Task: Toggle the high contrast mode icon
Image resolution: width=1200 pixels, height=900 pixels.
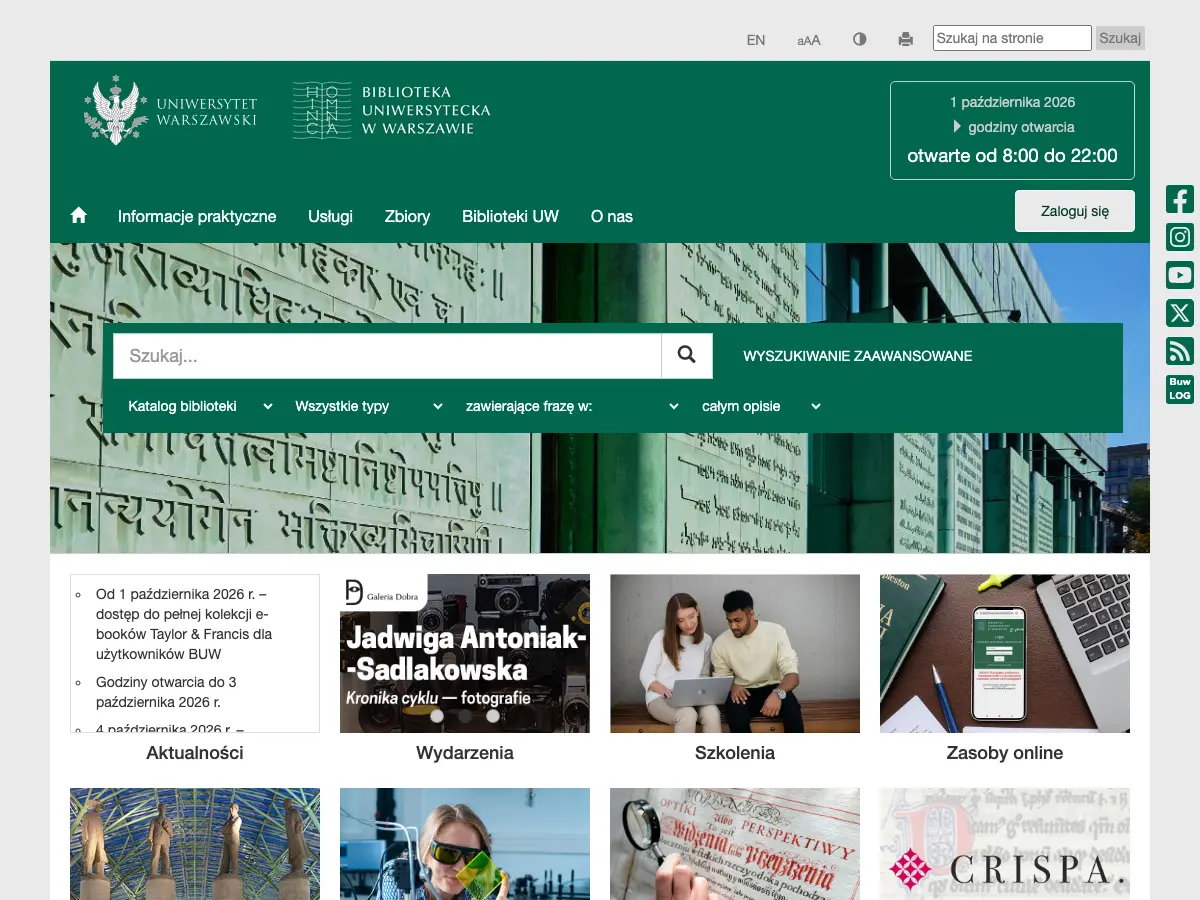Action: [860, 40]
